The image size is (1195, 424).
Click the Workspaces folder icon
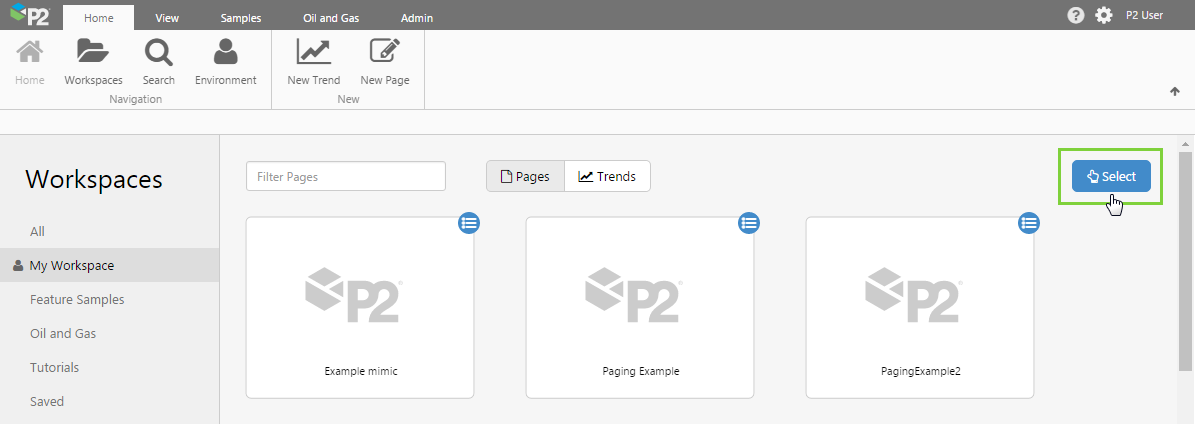point(93,53)
